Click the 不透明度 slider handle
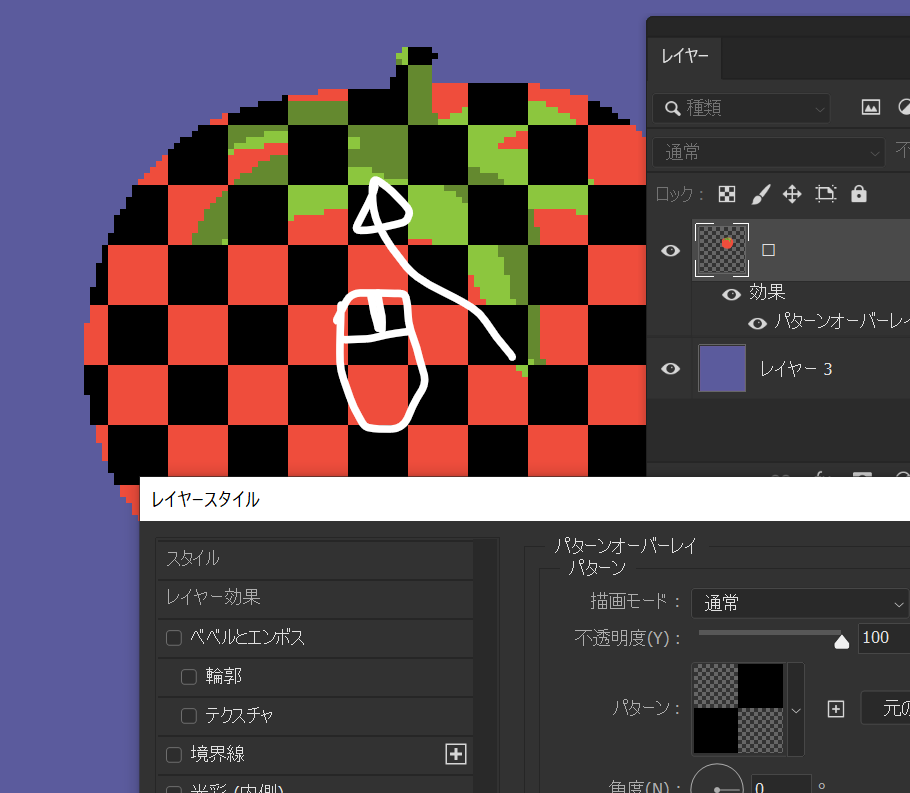 coord(842,641)
